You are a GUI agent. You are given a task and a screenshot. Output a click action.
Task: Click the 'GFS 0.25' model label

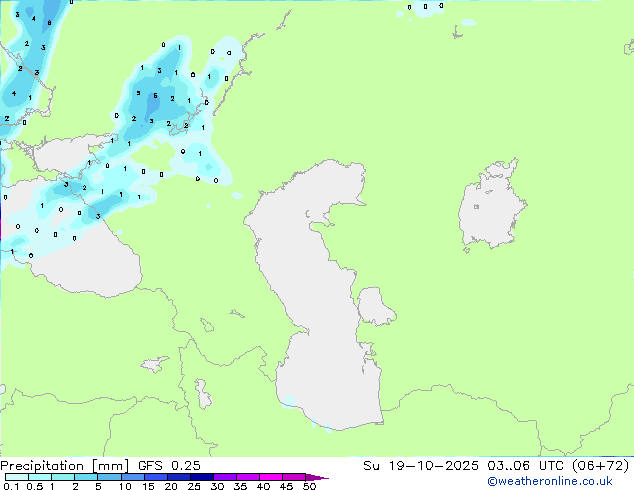[x=169, y=466]
